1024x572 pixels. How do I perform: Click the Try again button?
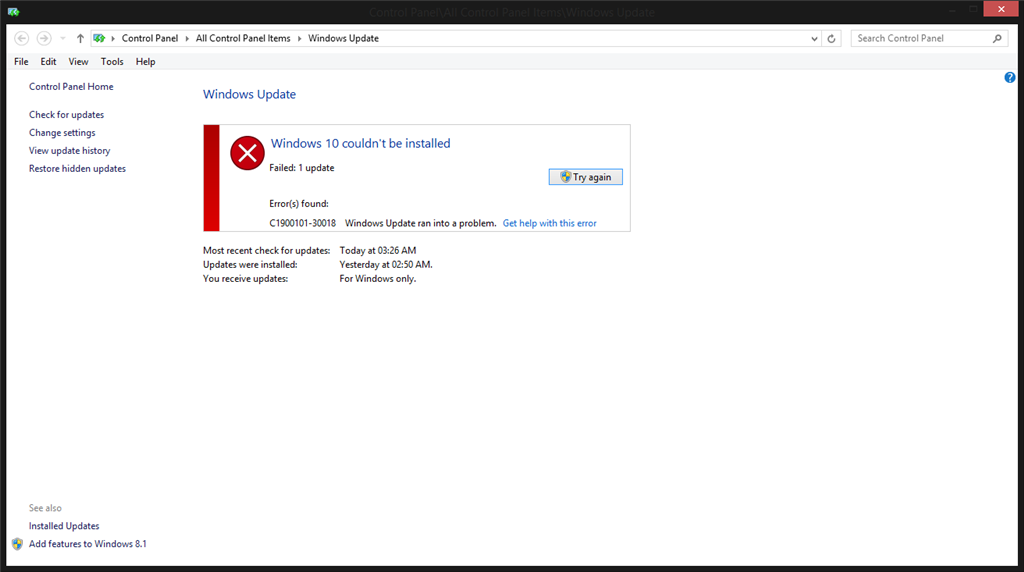click(x=586, y=177)
